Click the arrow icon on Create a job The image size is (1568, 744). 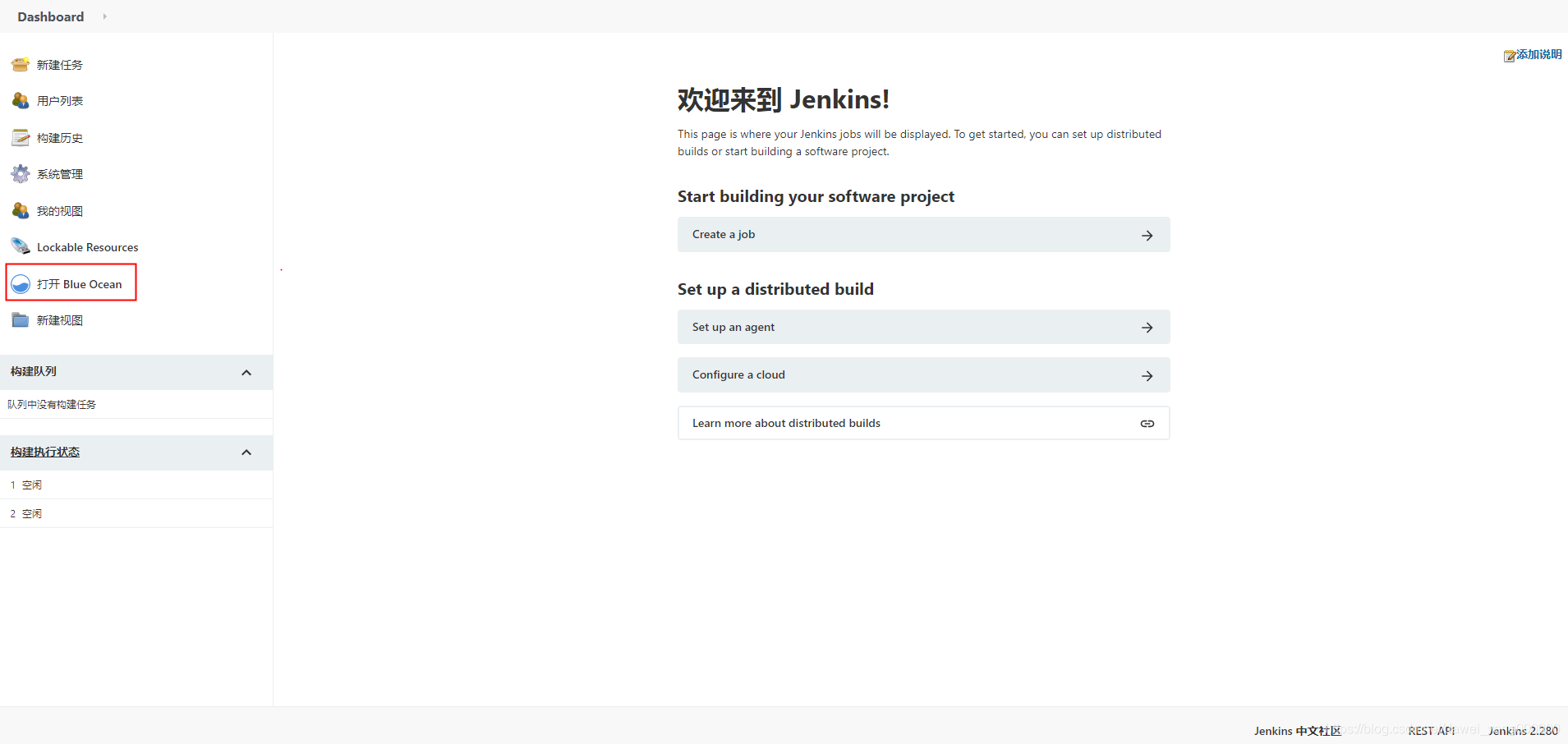pyautogui.click(x=1147, y=236)
